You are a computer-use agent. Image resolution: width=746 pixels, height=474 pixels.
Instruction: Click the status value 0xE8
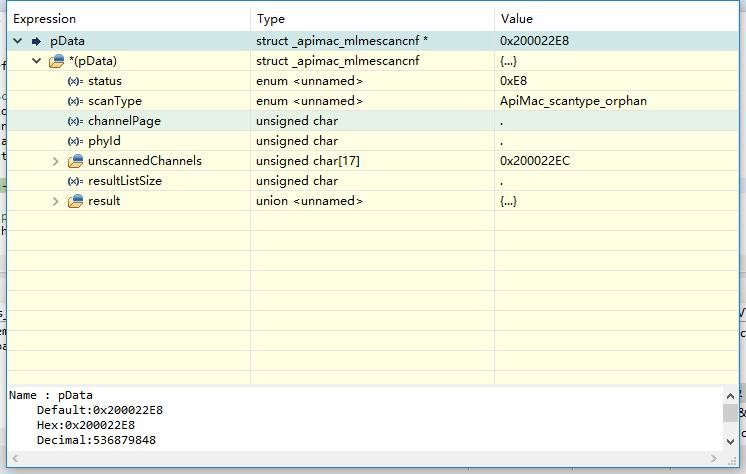513,81
